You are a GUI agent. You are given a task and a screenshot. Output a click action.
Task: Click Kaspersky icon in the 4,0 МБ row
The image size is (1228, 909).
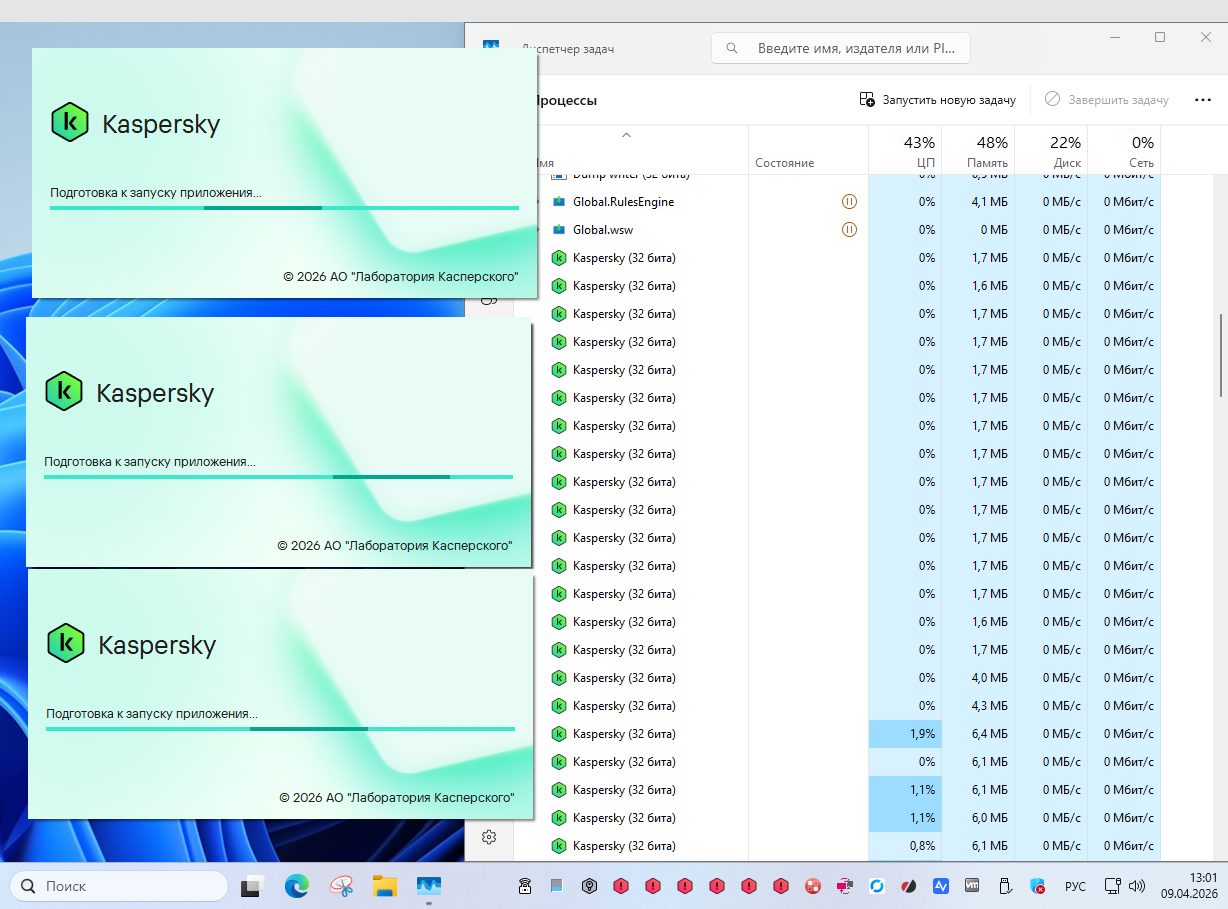(x=559, y=678)
